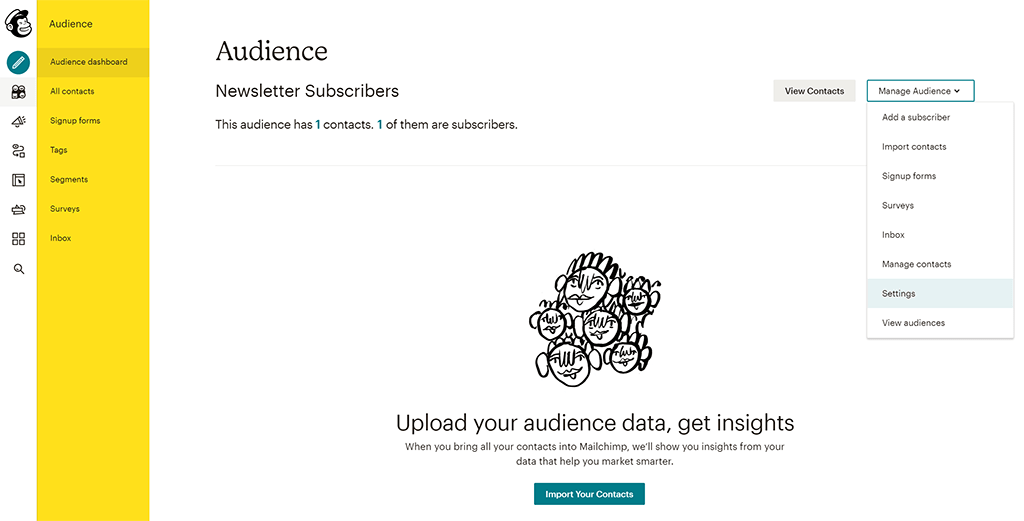
Task: Select Add a subscriber menu option
Action: click(x=915, y=118)
